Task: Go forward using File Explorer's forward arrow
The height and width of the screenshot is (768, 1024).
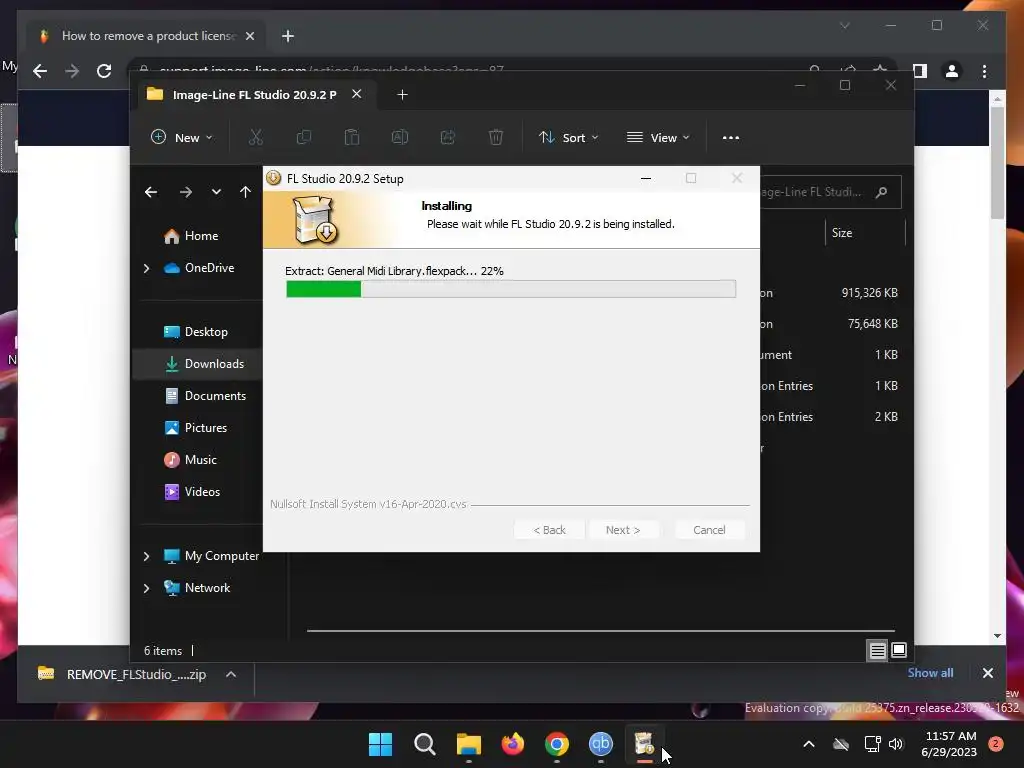Action: click(x=185, y=192)
